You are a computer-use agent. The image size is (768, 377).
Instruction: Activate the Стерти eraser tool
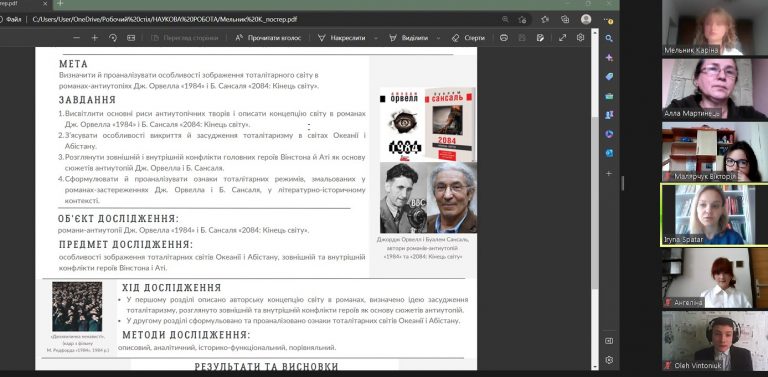click(x=468, y=38)
